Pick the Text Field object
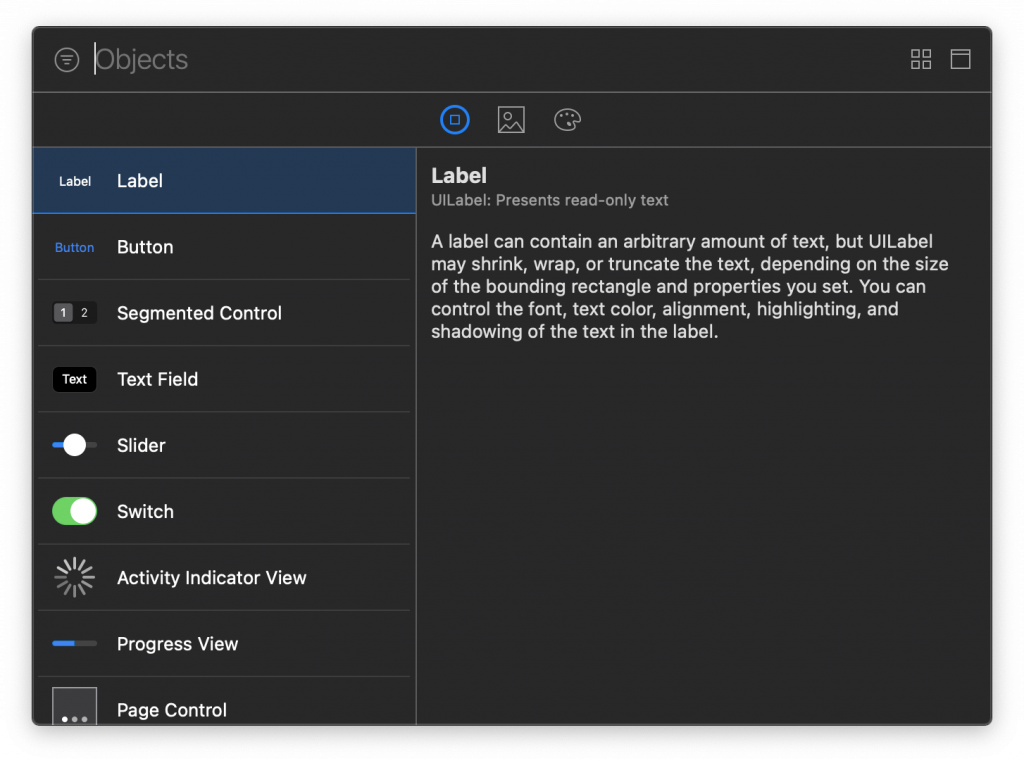This screenshot has height=763, width=1024. click(x=224, y=379)
